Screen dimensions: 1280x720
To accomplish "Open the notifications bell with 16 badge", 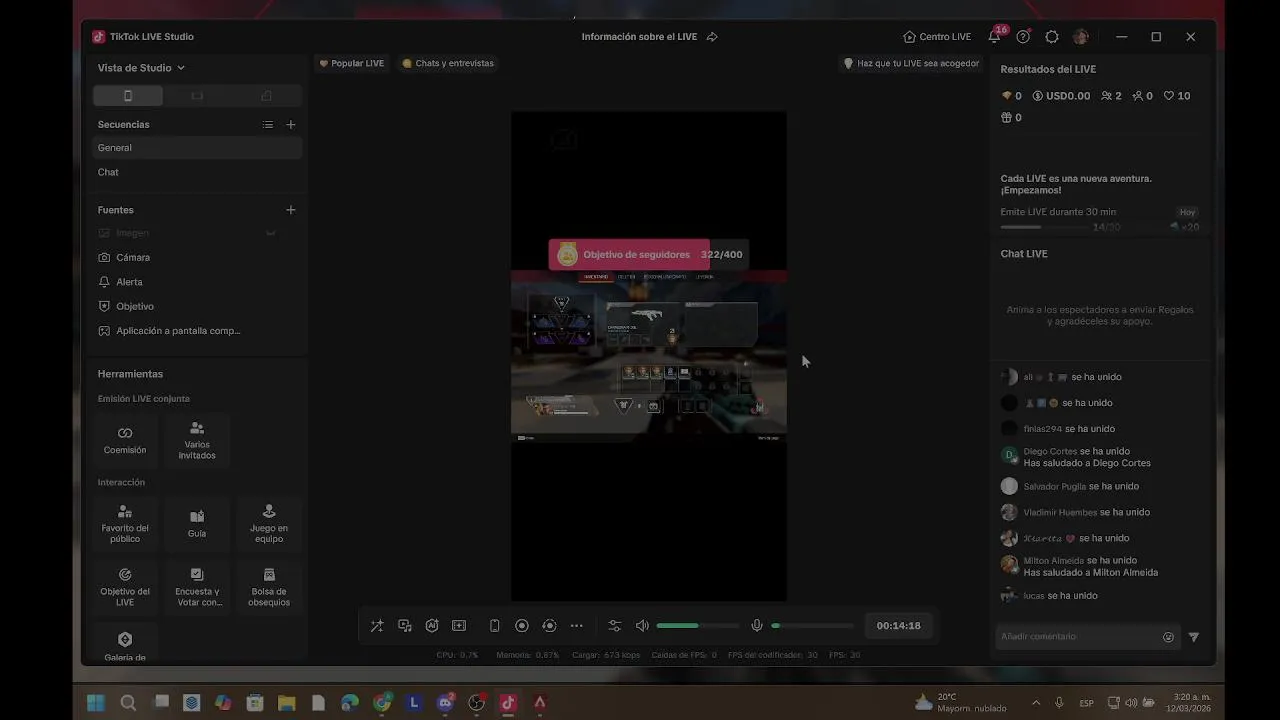I will click(994, 36).
